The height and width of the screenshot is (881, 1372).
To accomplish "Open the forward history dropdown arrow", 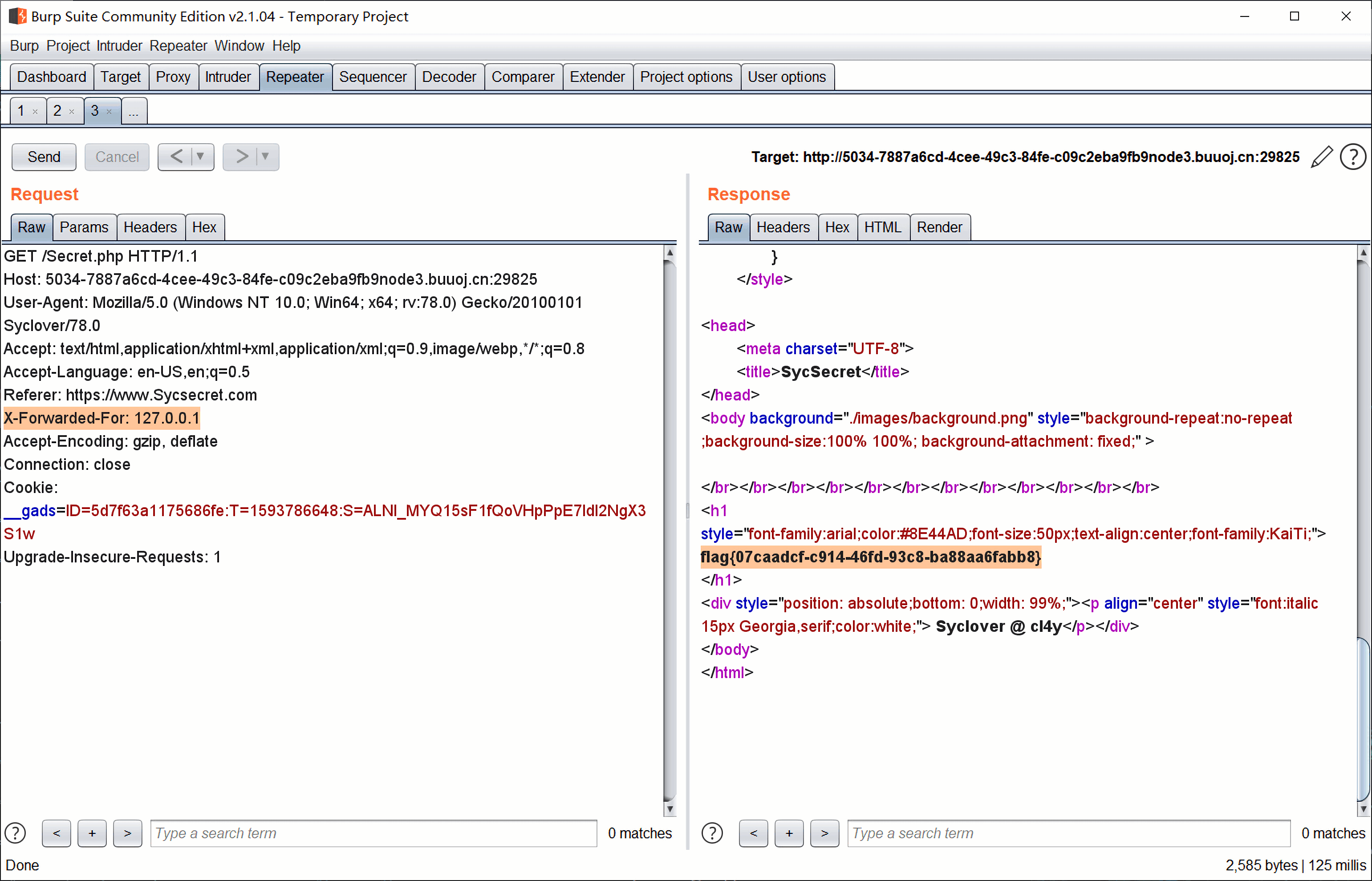I will [x=266, y=157].
